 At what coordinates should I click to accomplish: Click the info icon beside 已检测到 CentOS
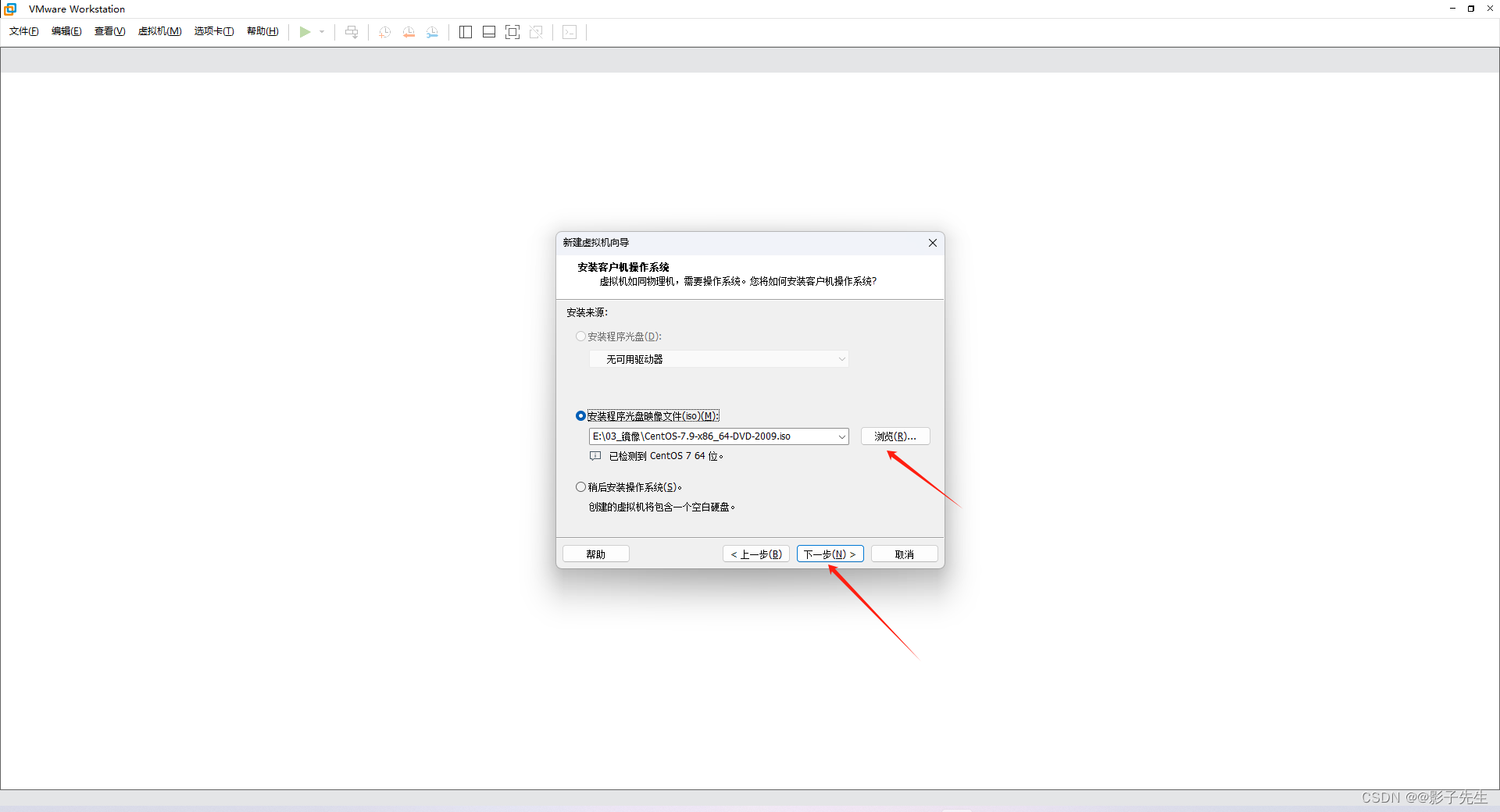click(595, 456)
